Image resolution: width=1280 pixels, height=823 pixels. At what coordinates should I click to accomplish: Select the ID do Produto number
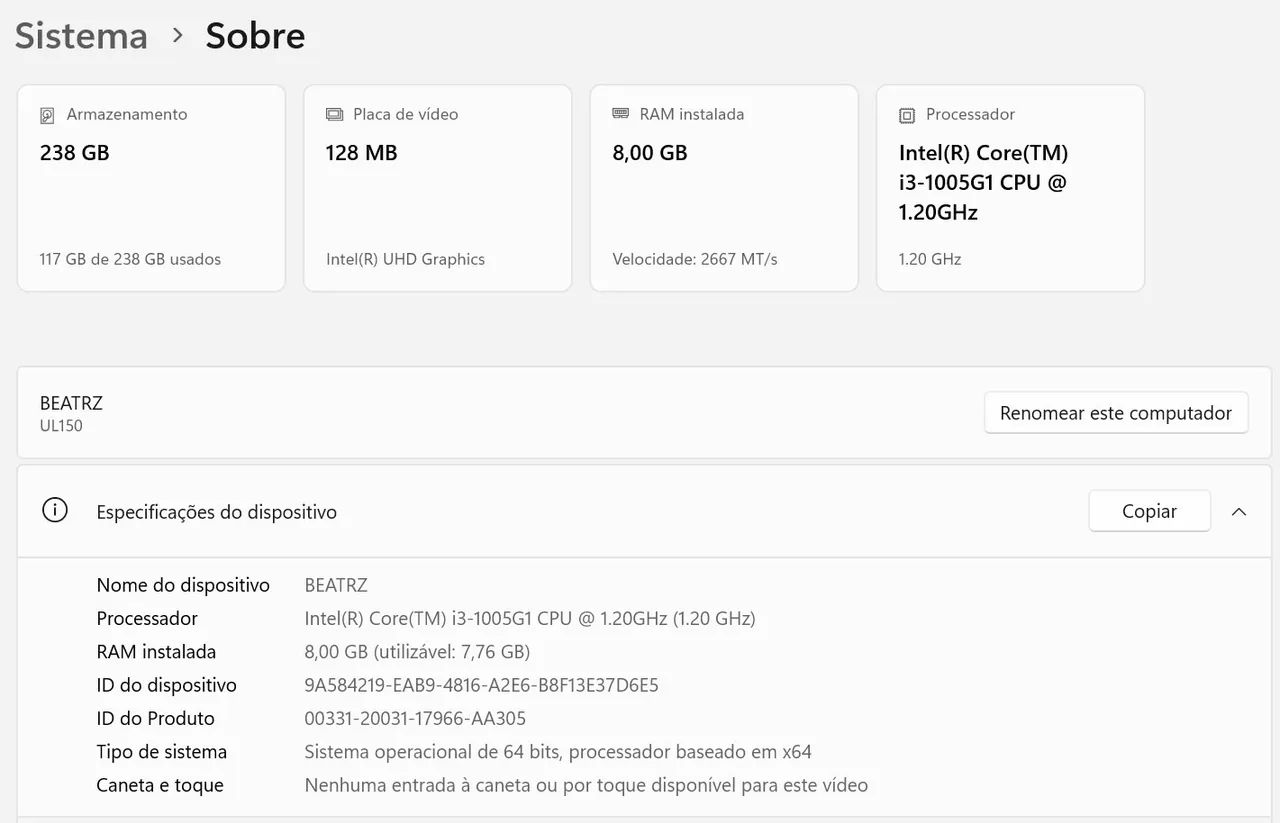tap(415, 718)
